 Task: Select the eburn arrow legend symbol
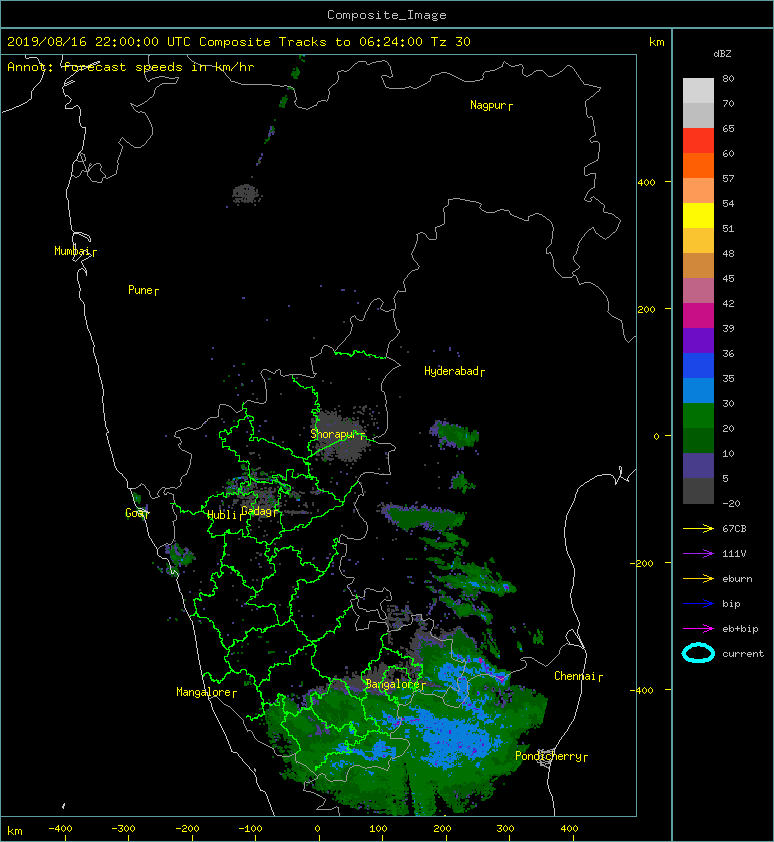[698, 578]
